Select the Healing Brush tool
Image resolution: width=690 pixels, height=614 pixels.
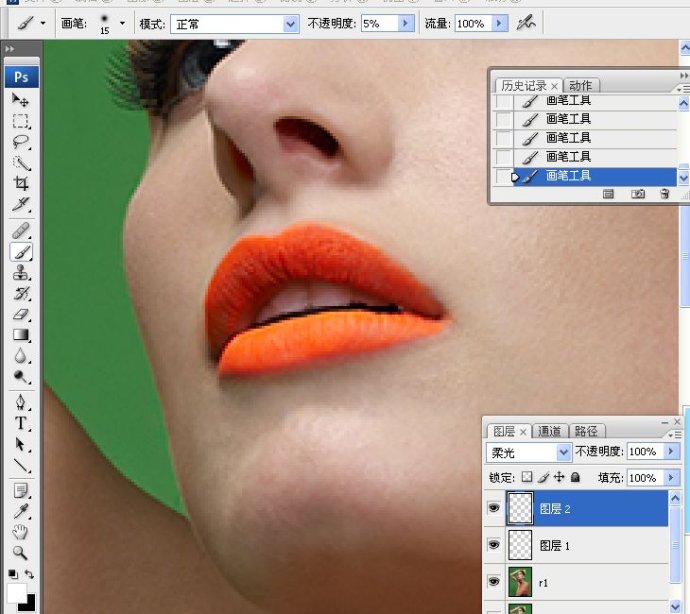pyautogui.click(x=20, y=230)
